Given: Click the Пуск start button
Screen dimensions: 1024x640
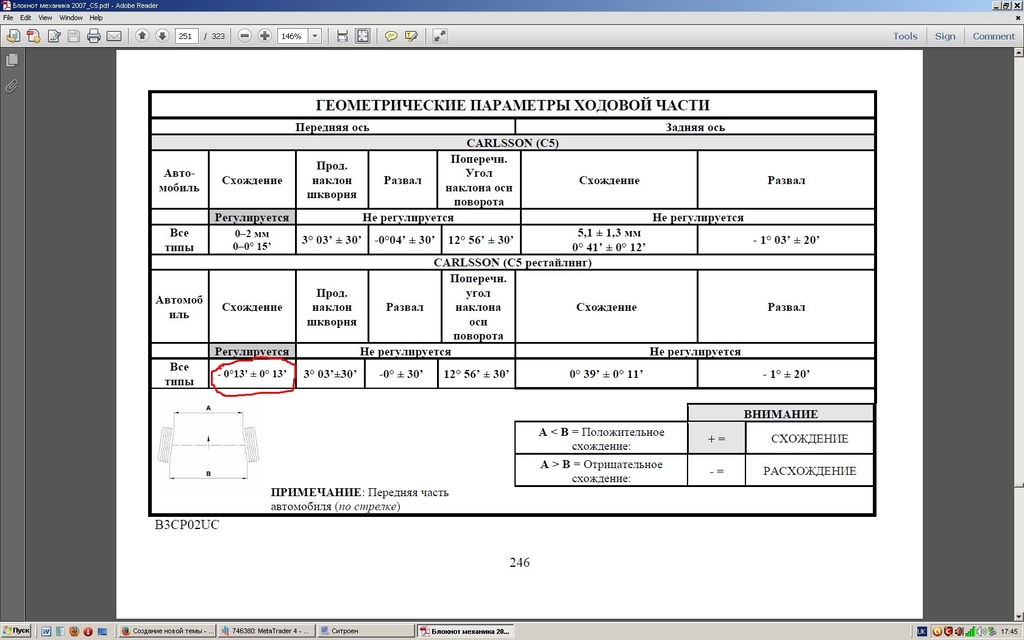Looking at the screenshot, I should click(x=16, y=631).
